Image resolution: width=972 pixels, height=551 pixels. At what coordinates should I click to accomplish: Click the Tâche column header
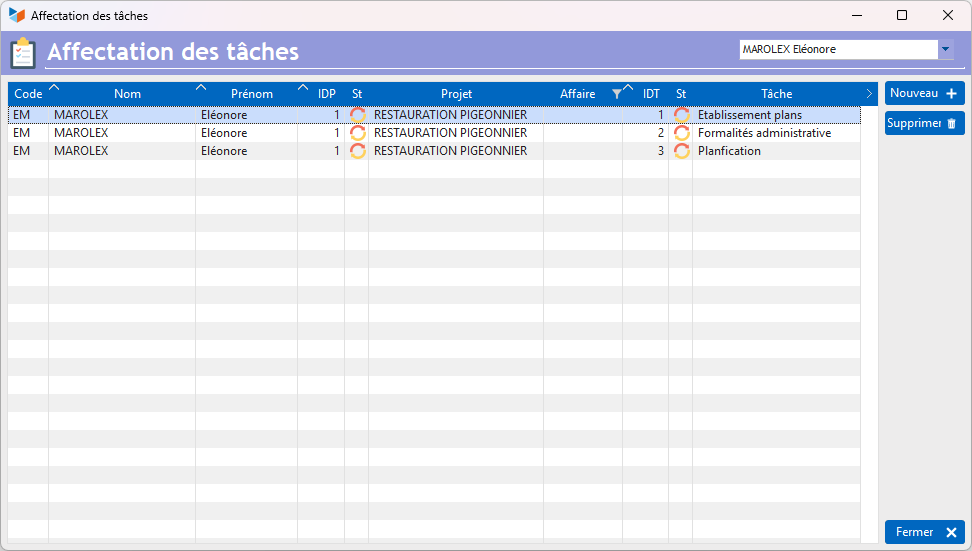pyautogui.click(x=776, y=94)
